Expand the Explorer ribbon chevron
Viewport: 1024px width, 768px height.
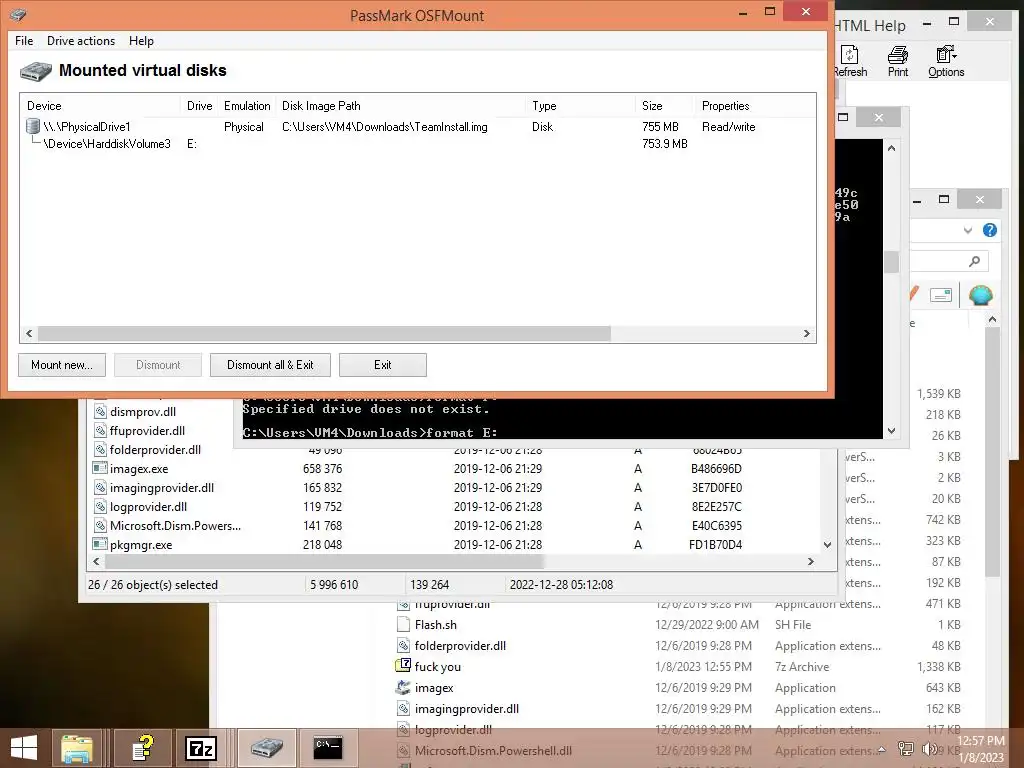pyautogui.click(x=968, y=230)
